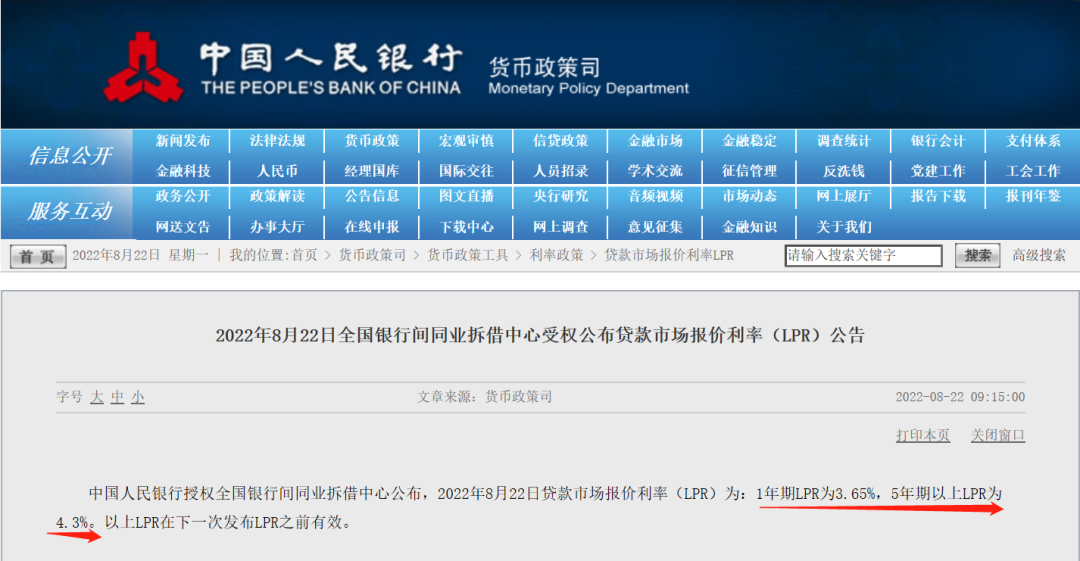Follow breadcrumb link 货币政策工具
Image resolution: width=1080 pixels, height=561 pixels.
(468, 256)
